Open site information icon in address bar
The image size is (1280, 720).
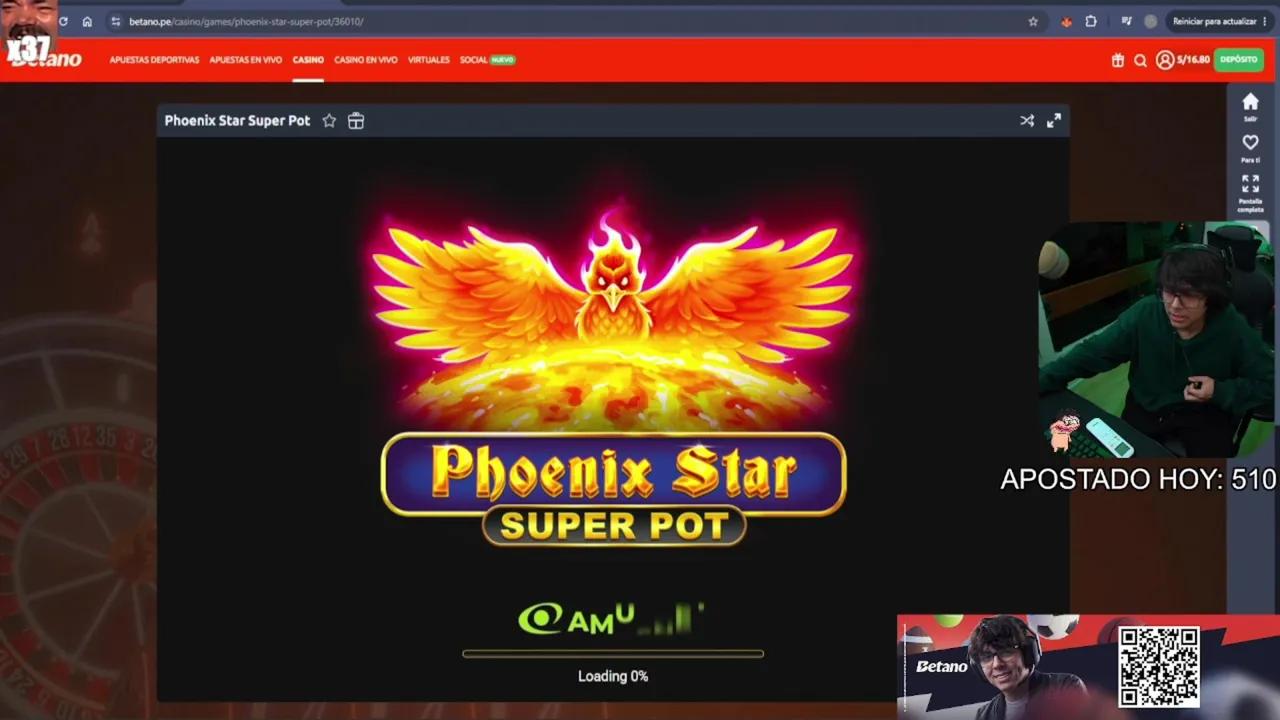pyautogui.click(x=116, y=21)
